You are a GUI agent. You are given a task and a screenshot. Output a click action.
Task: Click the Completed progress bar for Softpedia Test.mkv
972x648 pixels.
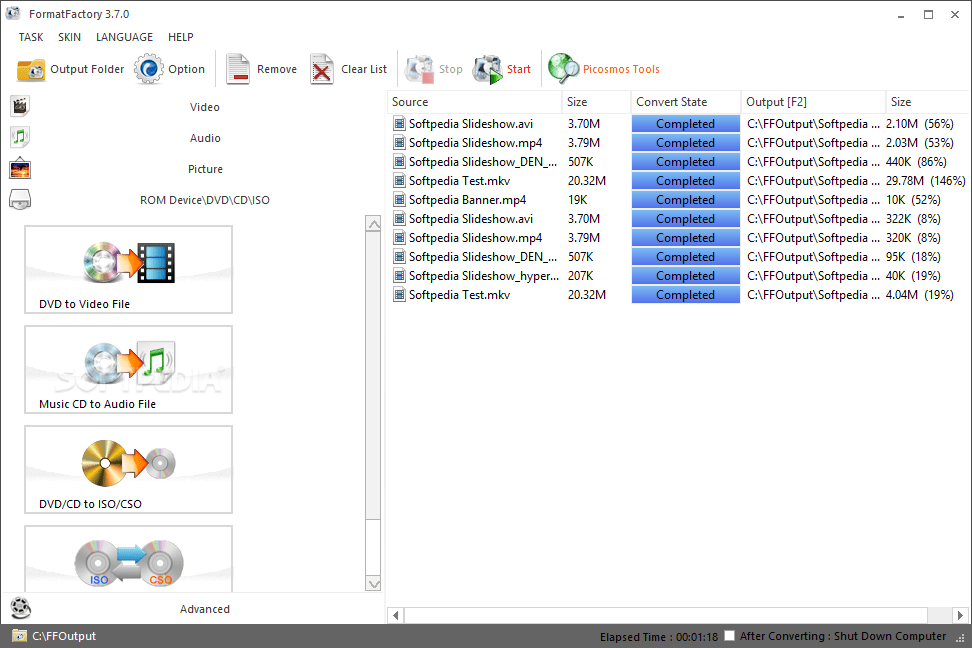pos(685,180)
